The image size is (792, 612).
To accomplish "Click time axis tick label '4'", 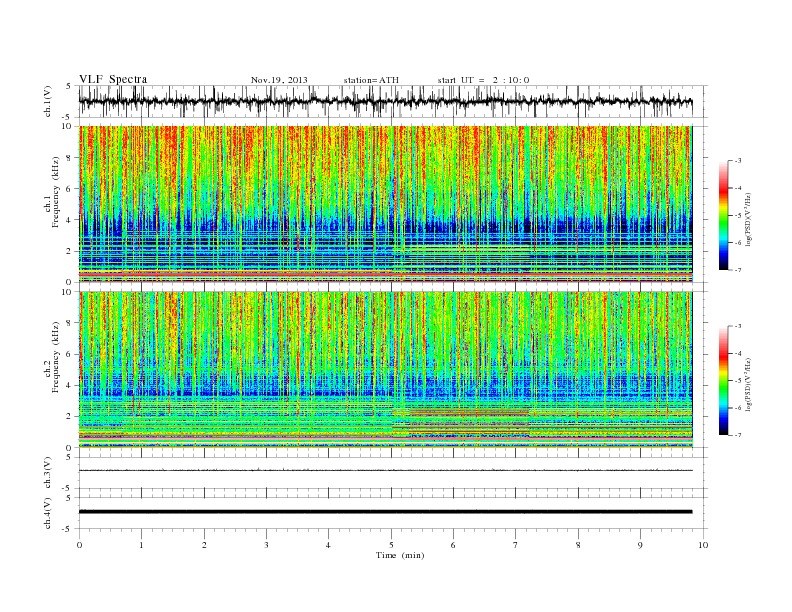I will (328, 545).
